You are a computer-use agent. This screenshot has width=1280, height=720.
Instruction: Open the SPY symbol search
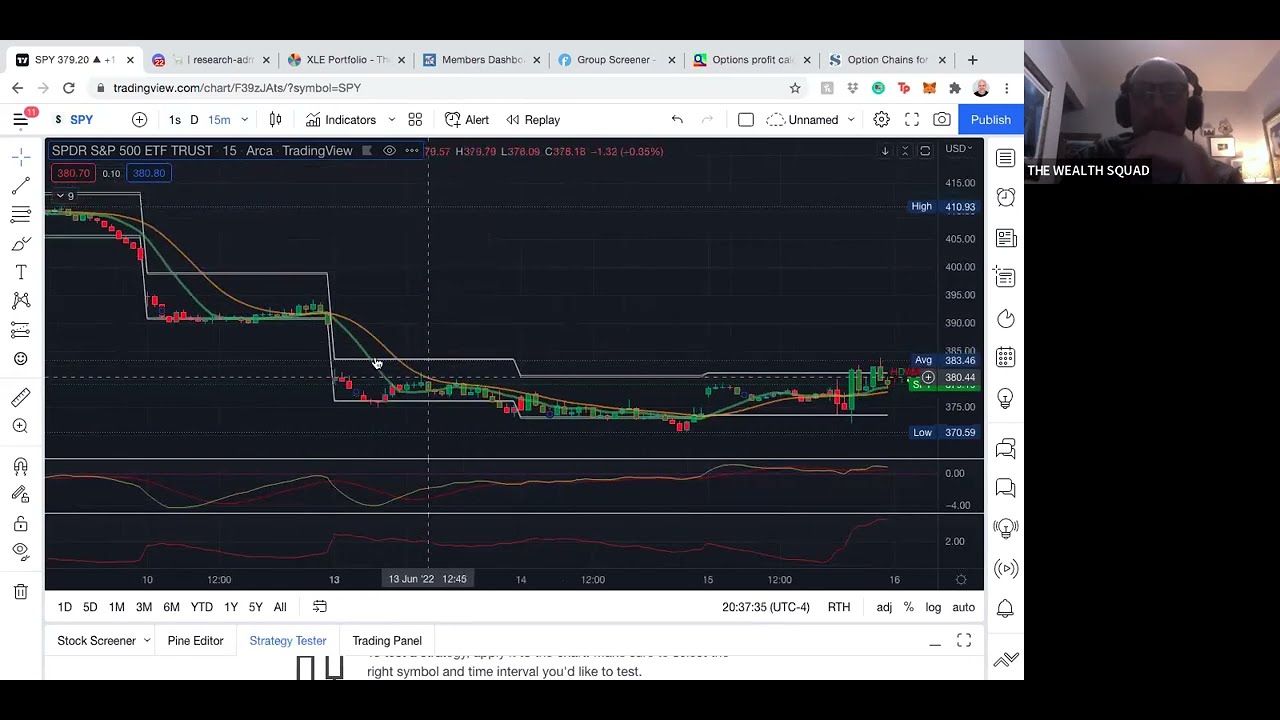tap(75, 120)
